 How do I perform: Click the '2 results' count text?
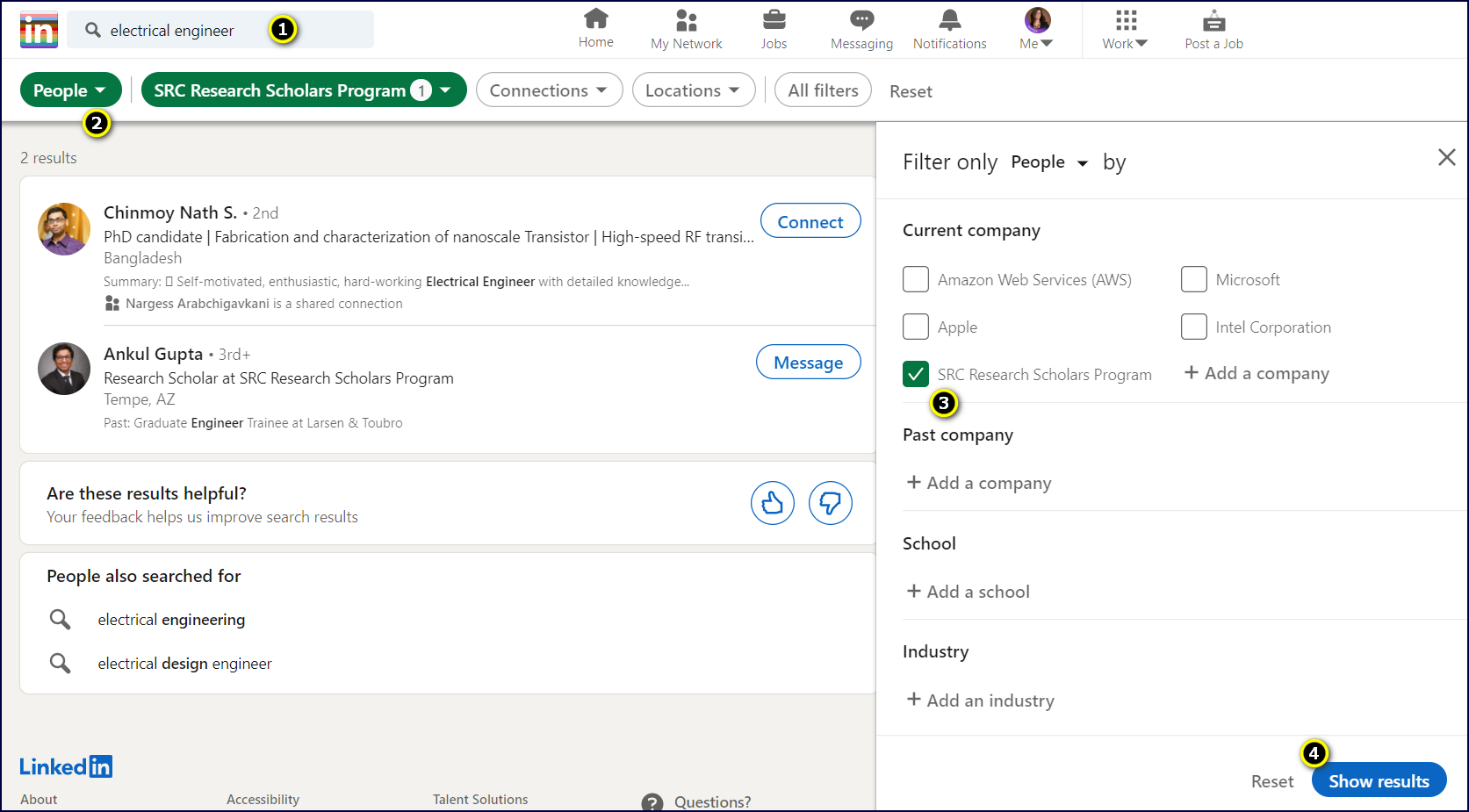(48, 158)
